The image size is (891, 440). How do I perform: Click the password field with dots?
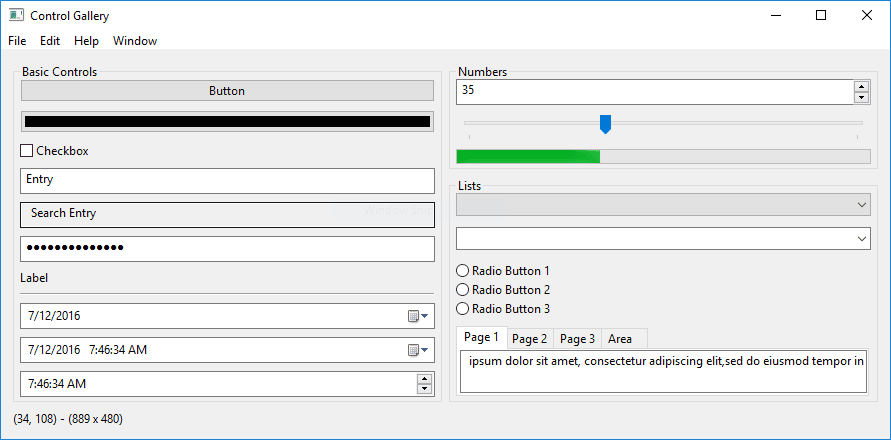(x=227, y=249)
